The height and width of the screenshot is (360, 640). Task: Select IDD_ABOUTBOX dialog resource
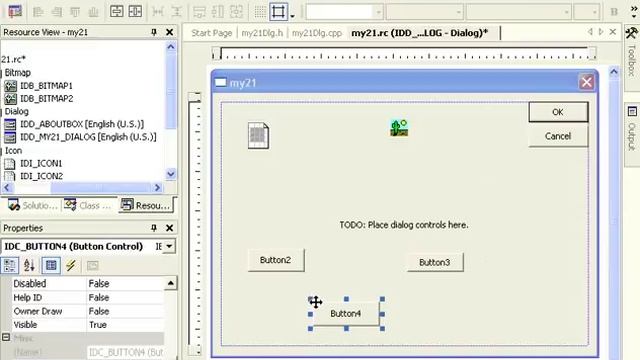(x=82, y=124)
